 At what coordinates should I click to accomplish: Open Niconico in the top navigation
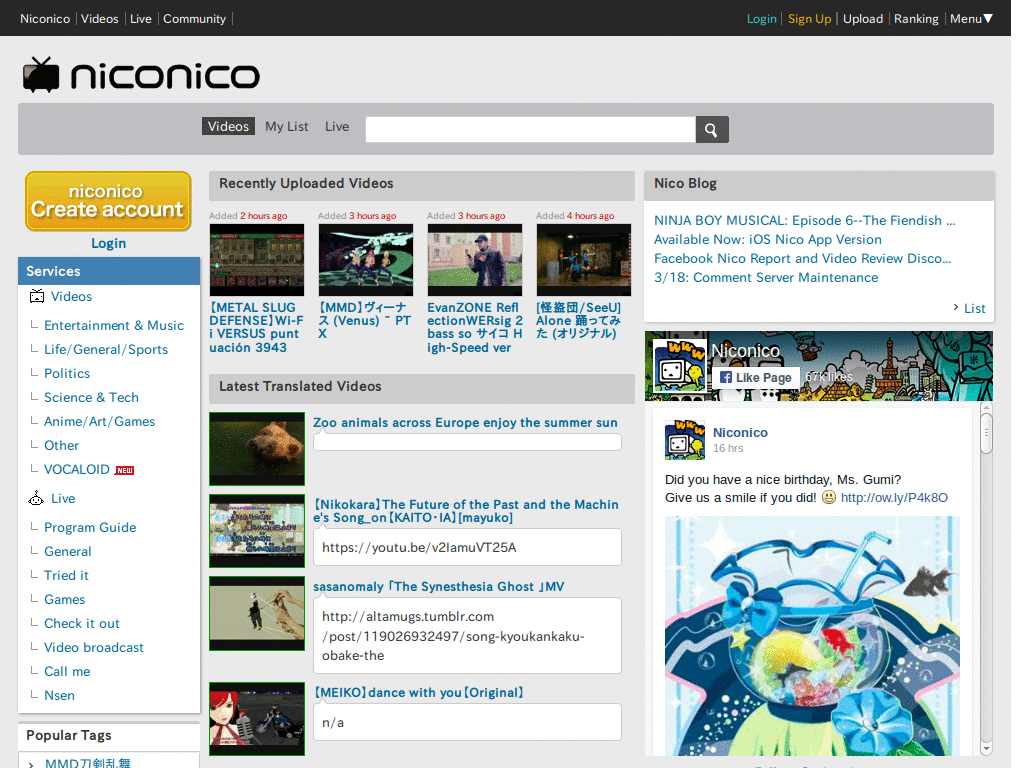45,19
